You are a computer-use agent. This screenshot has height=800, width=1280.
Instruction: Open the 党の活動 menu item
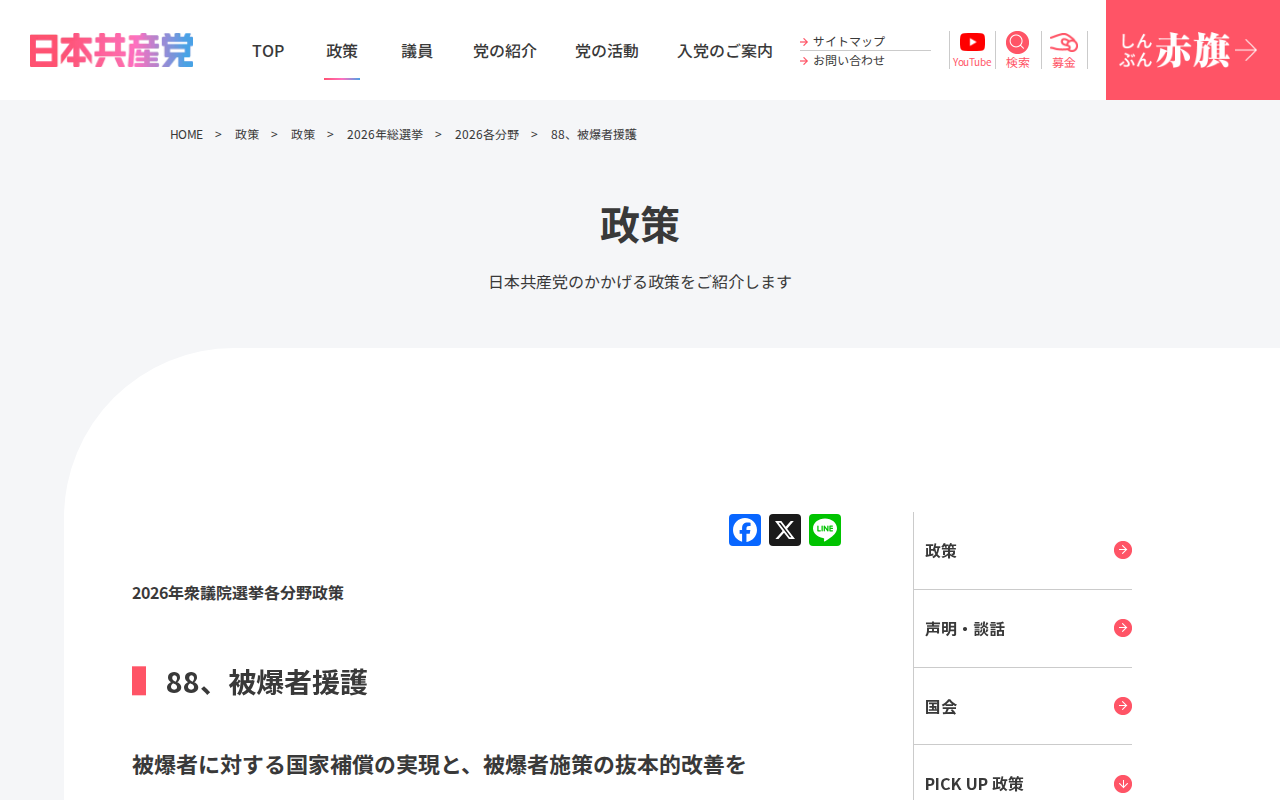[x=607, y=51]
